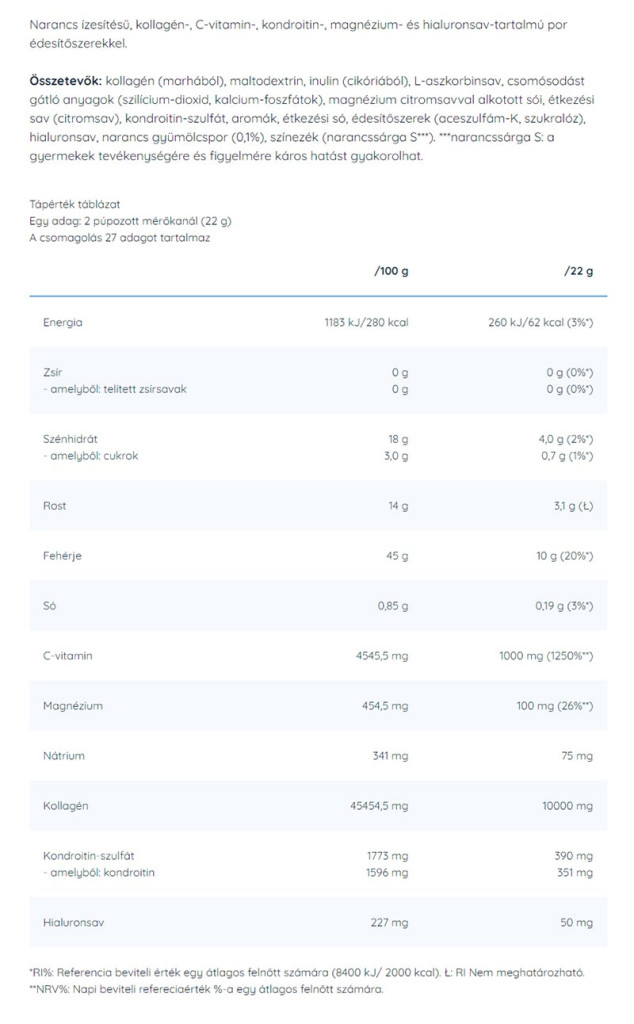Screen dimensions: 634x1024
Task: Click the "Kondroitin-szulfát" row label
Action: click(90, 856)
